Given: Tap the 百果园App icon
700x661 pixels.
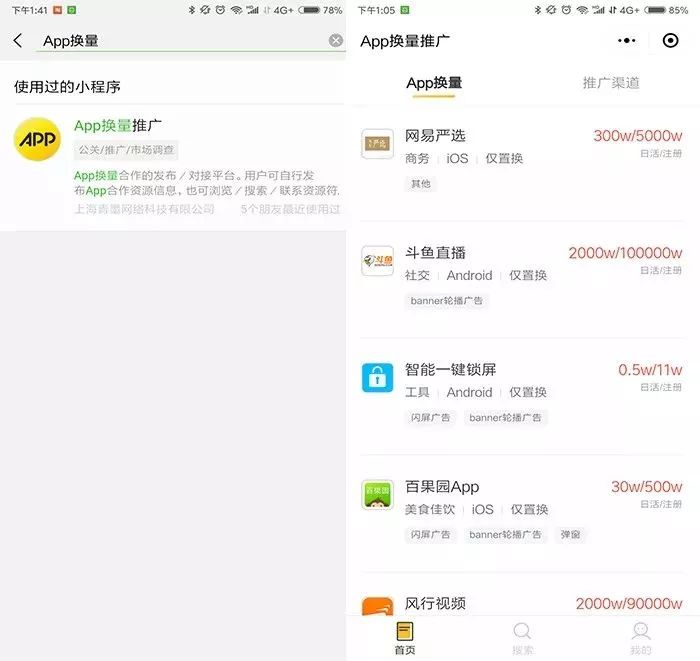Looking at the screenshot, I should coord(377,495).
